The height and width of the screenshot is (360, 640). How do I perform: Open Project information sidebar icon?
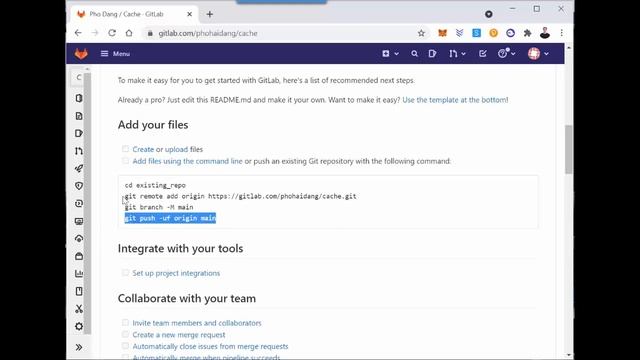(x=79, y=98)
